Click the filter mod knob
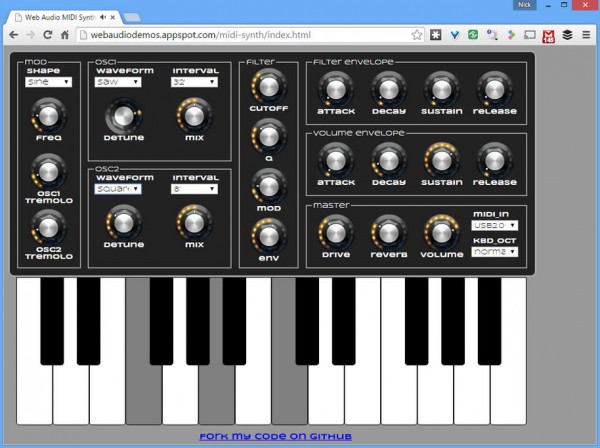 point(269,187)
